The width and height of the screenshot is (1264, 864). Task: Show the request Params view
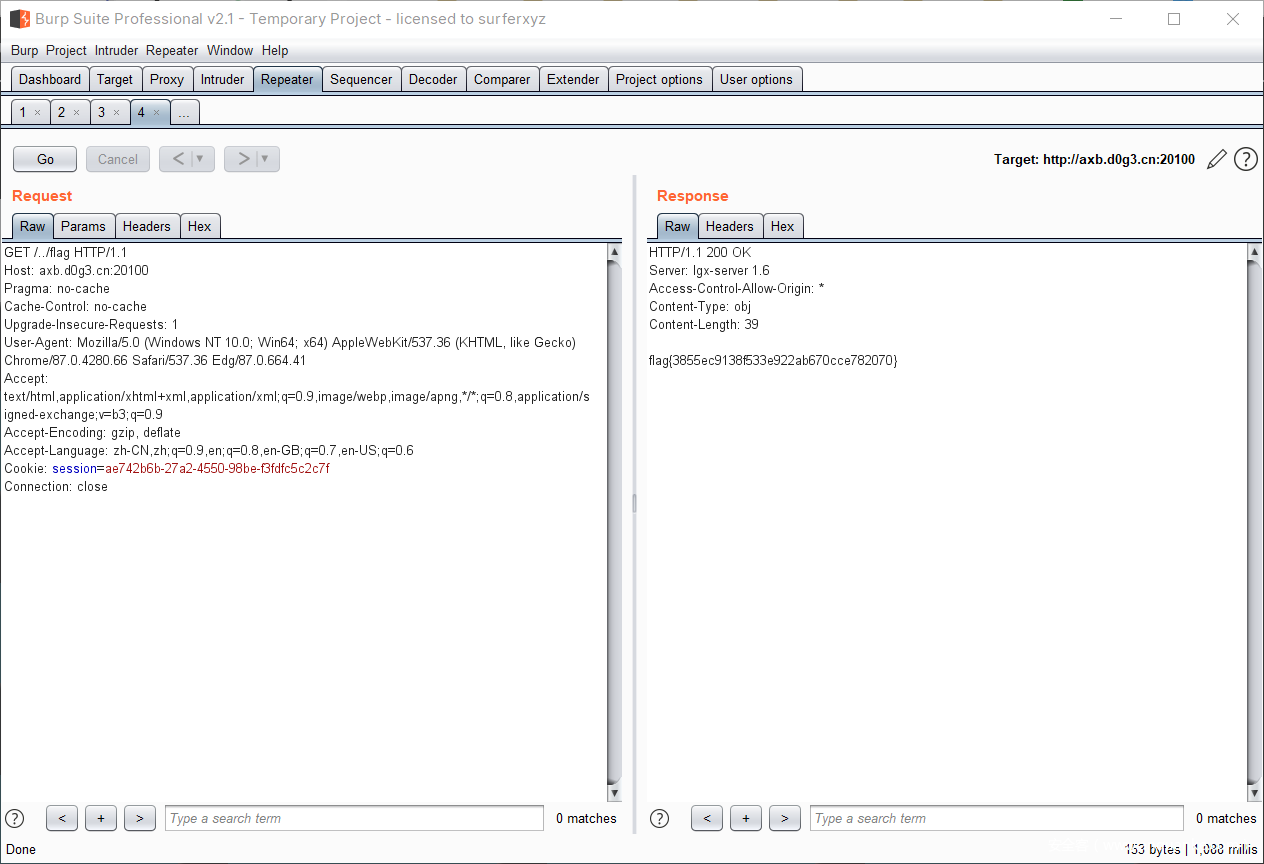83,226
